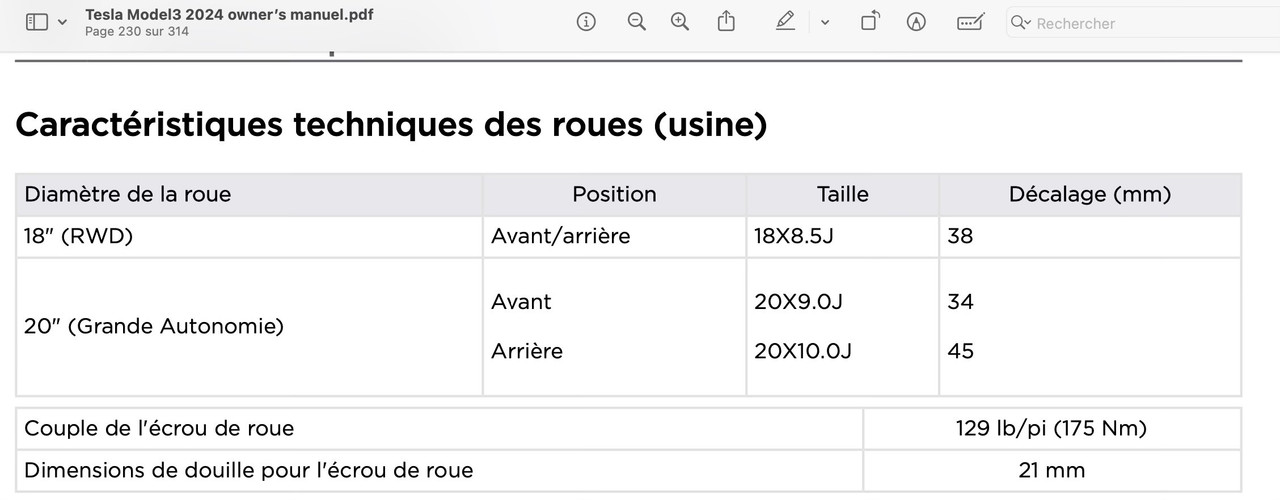This screenshot has width=1280, height=500.
Task: Click the Page 230 sur 314 indicator
Action: pyautogui.click(x=137, y=31)
